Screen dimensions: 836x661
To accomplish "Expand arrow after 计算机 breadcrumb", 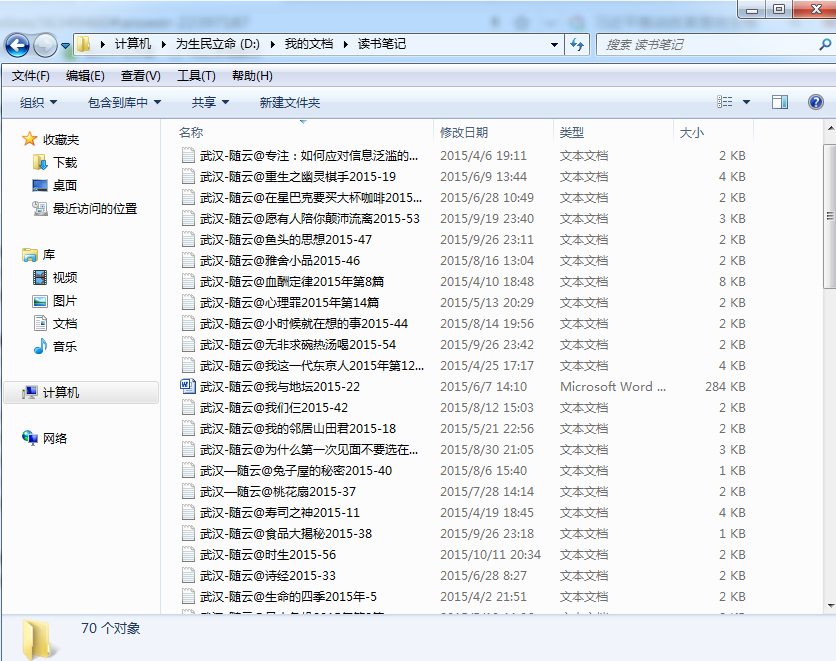I will tap(164, 44).
